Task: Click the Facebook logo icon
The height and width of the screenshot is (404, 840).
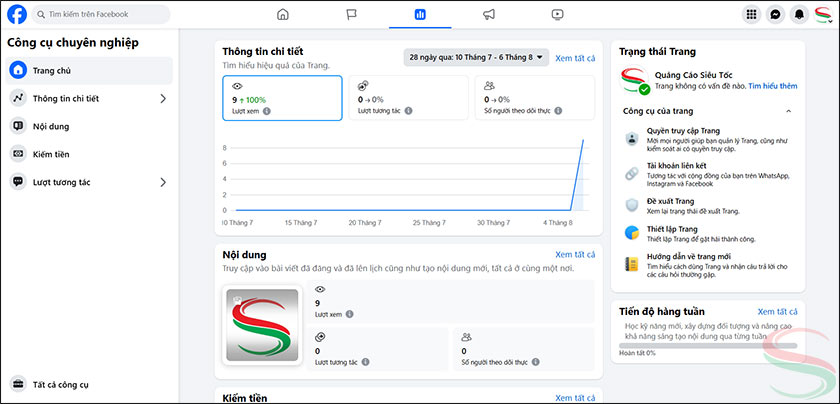Action: point(17,15)
